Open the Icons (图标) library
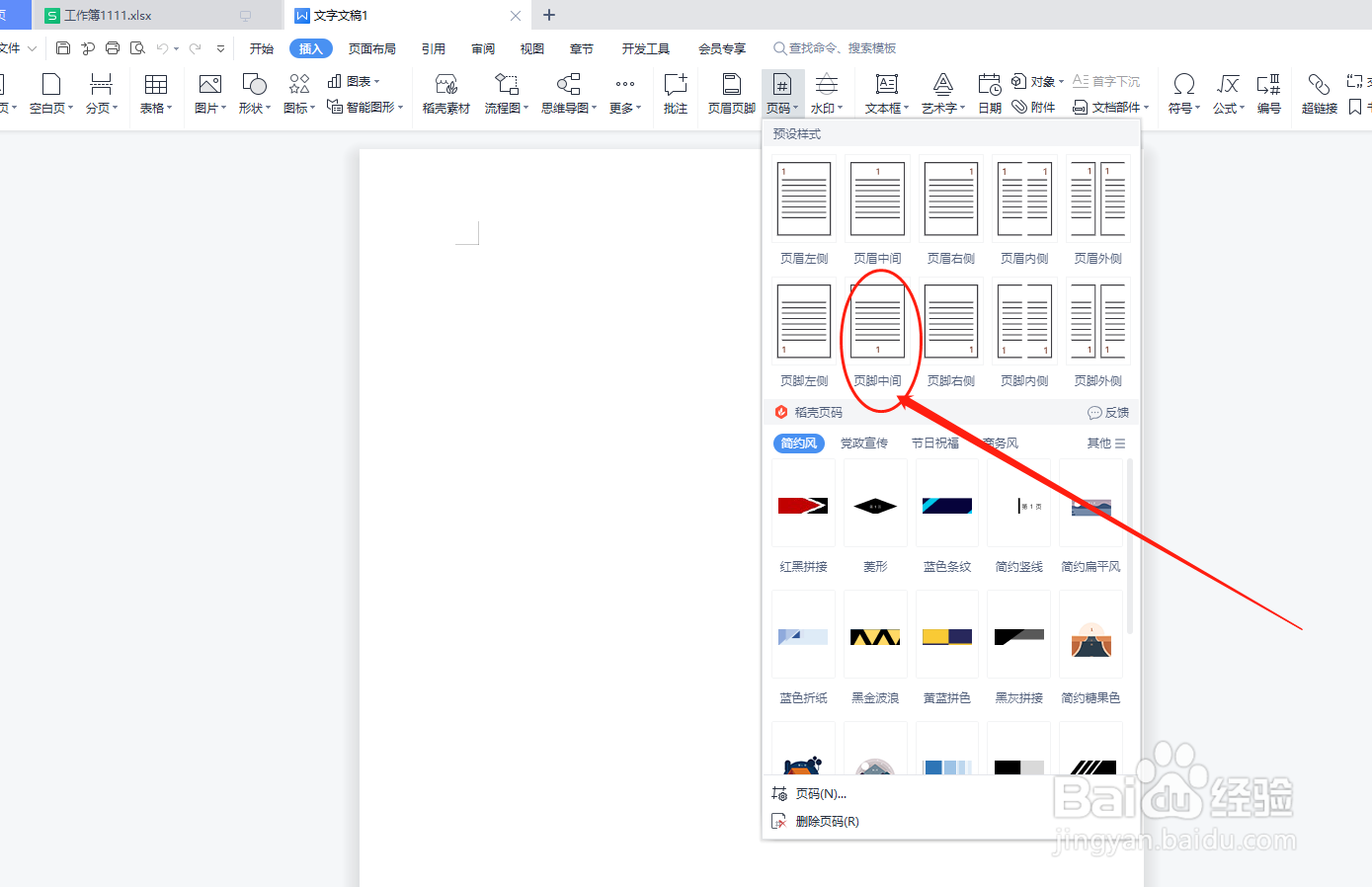 [x=299, y=94]
